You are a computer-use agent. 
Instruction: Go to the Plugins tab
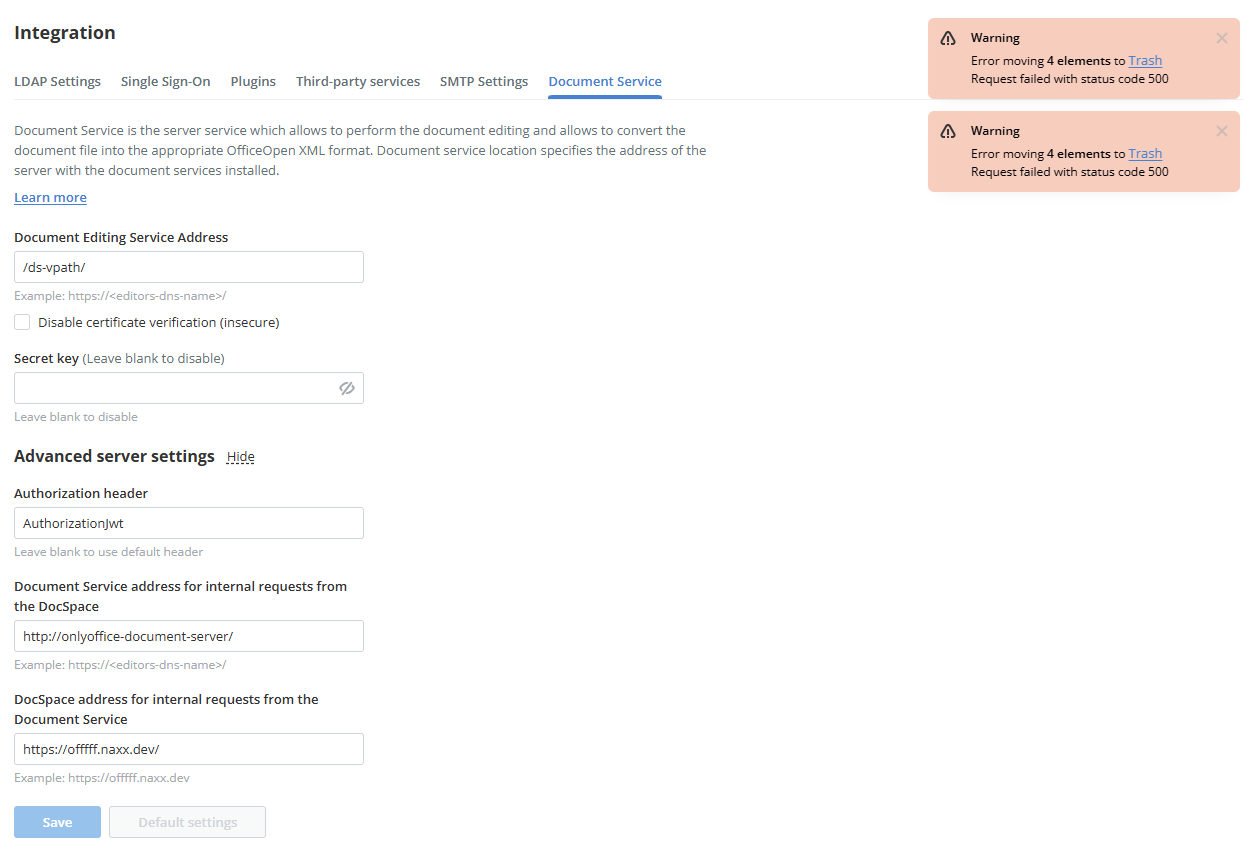pos(253,81)
